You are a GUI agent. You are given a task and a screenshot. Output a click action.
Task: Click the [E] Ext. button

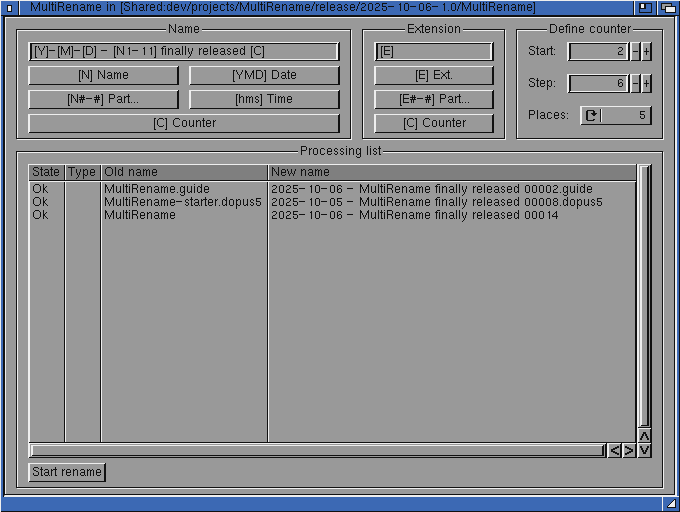pyautogui.click(x=434, y=75)
